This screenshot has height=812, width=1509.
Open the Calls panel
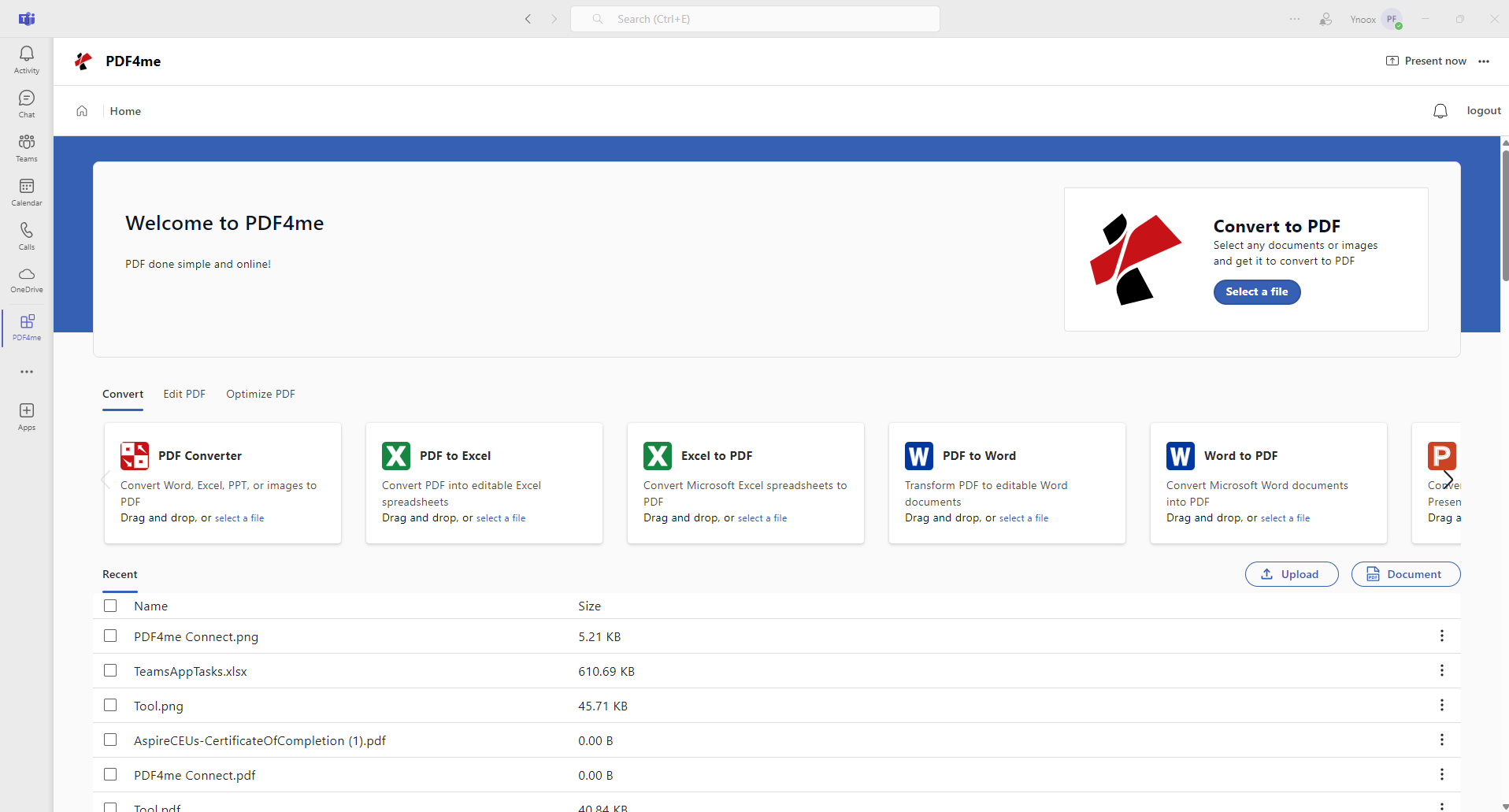(x=26, y=235)
